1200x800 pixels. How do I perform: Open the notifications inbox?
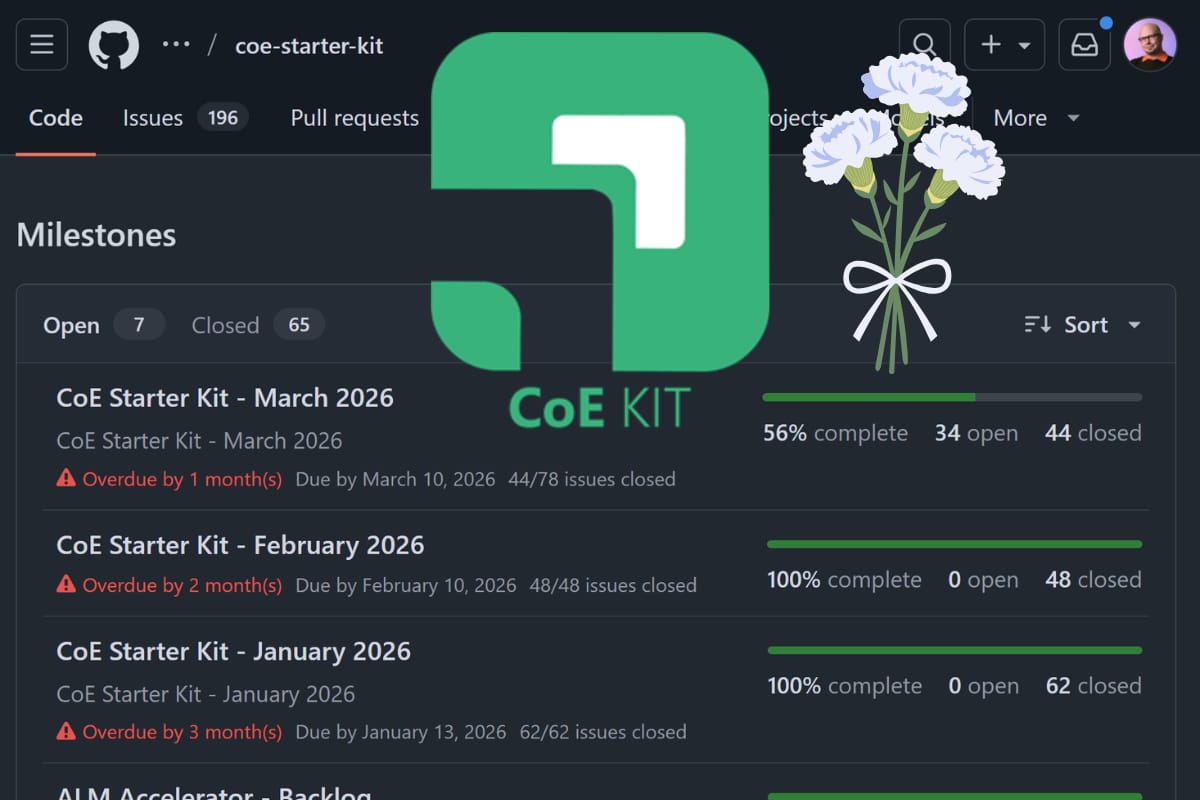tap(1085, 45)
